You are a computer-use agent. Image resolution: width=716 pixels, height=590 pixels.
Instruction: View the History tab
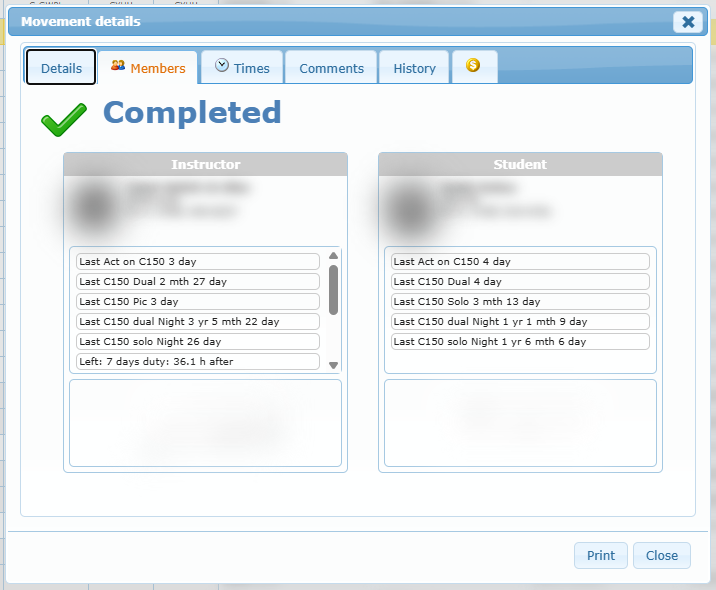[x=414, y=68]
